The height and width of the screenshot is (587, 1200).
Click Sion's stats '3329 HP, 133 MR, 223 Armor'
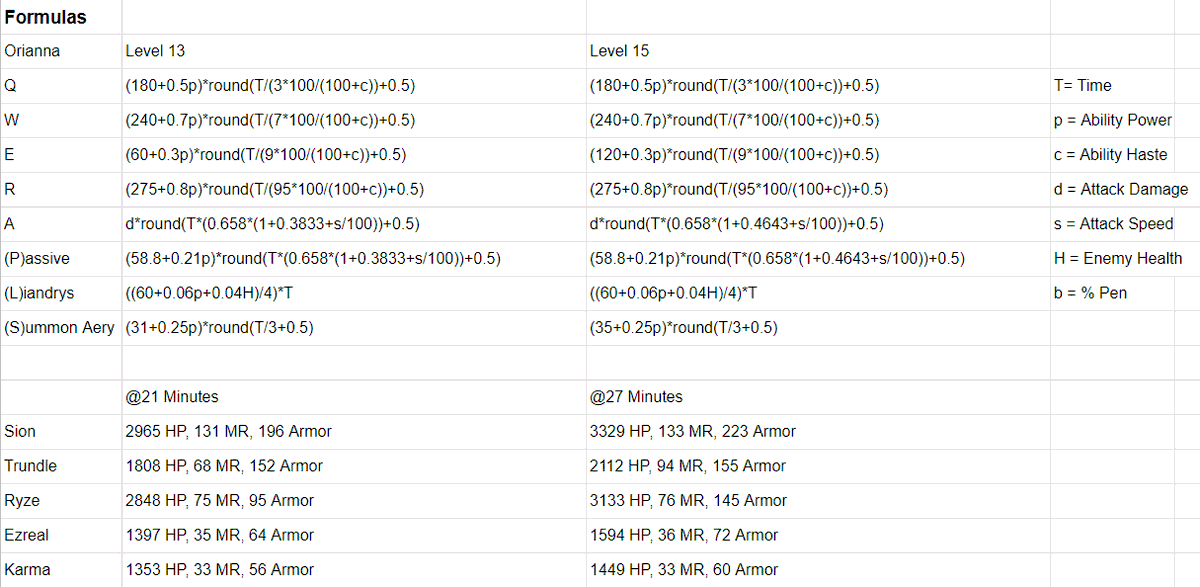(817, 432)
